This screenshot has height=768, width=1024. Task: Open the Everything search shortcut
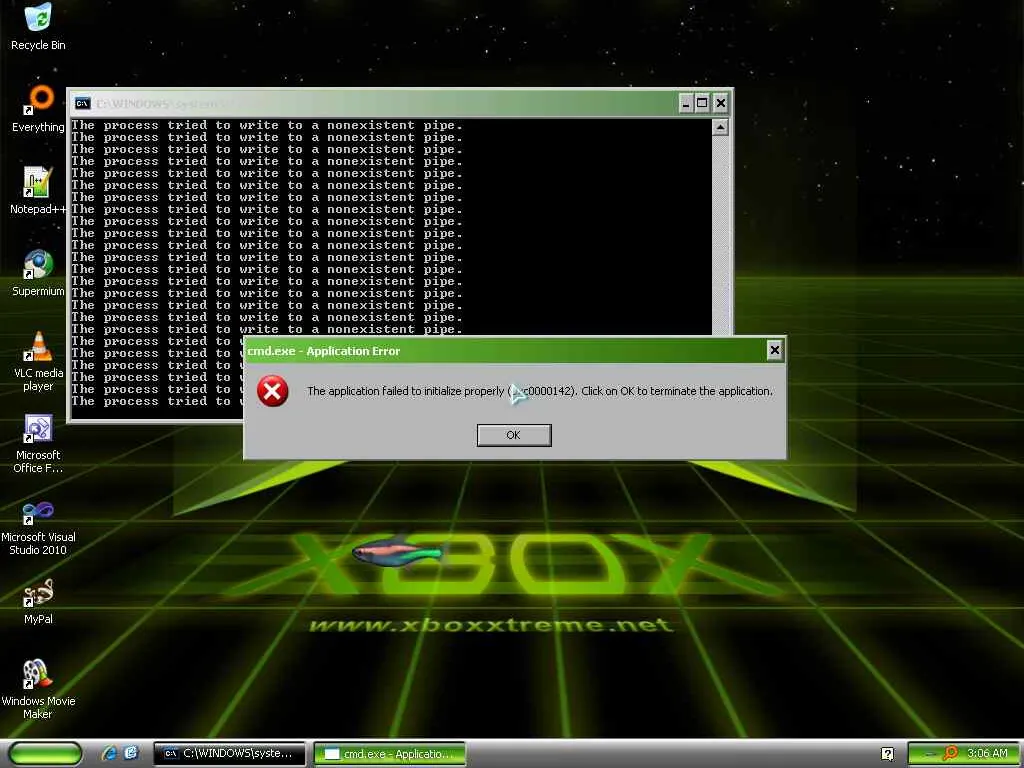(39, 108)
